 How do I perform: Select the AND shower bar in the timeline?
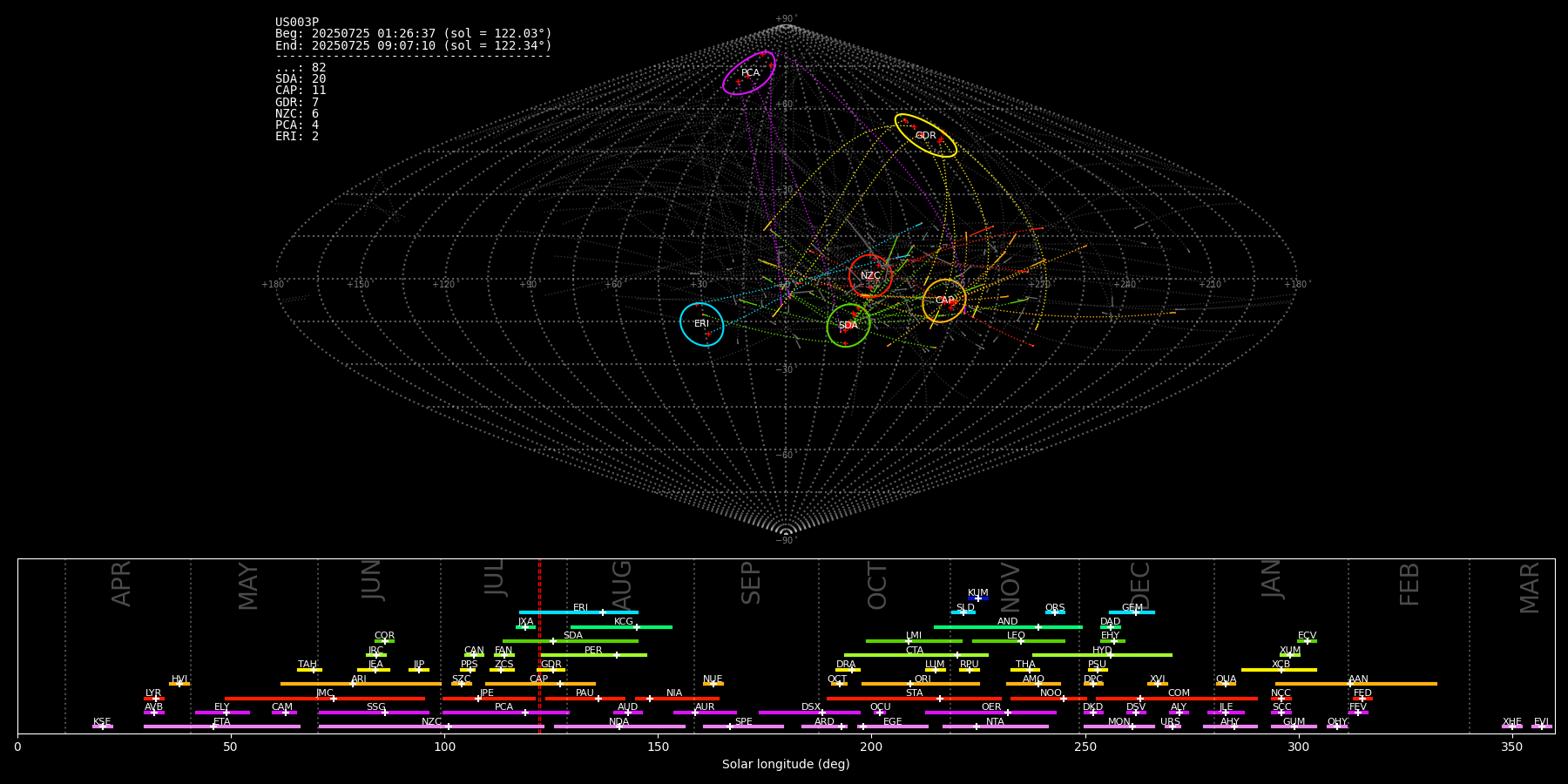pos(1008,626)
